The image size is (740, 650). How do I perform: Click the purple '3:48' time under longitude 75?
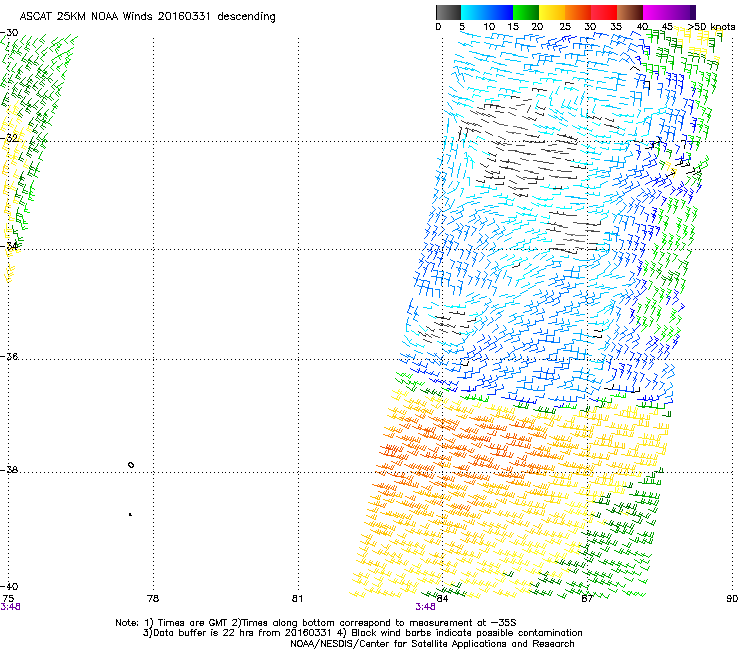10,607
